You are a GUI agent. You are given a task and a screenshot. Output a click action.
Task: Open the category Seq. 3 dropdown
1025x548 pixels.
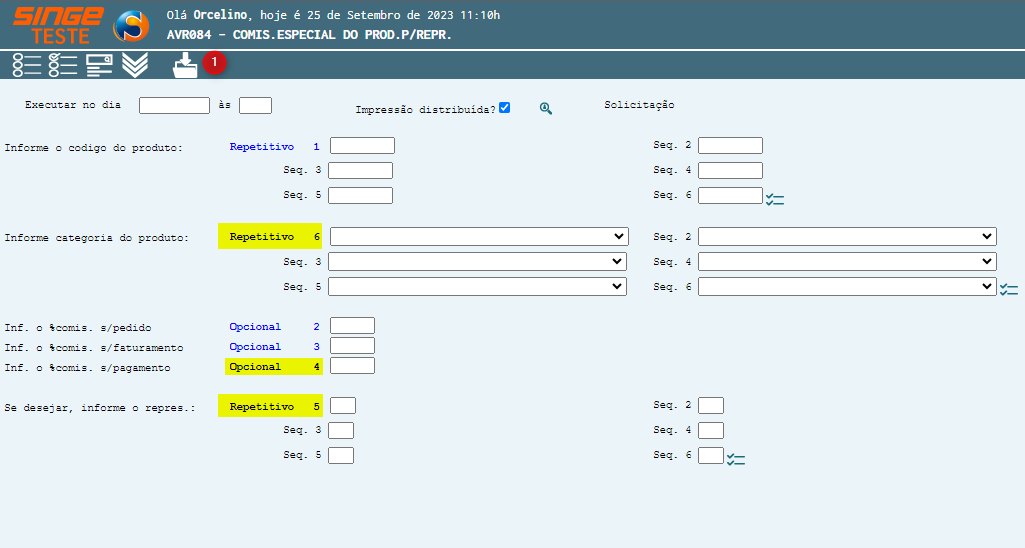tap(477, 262)
